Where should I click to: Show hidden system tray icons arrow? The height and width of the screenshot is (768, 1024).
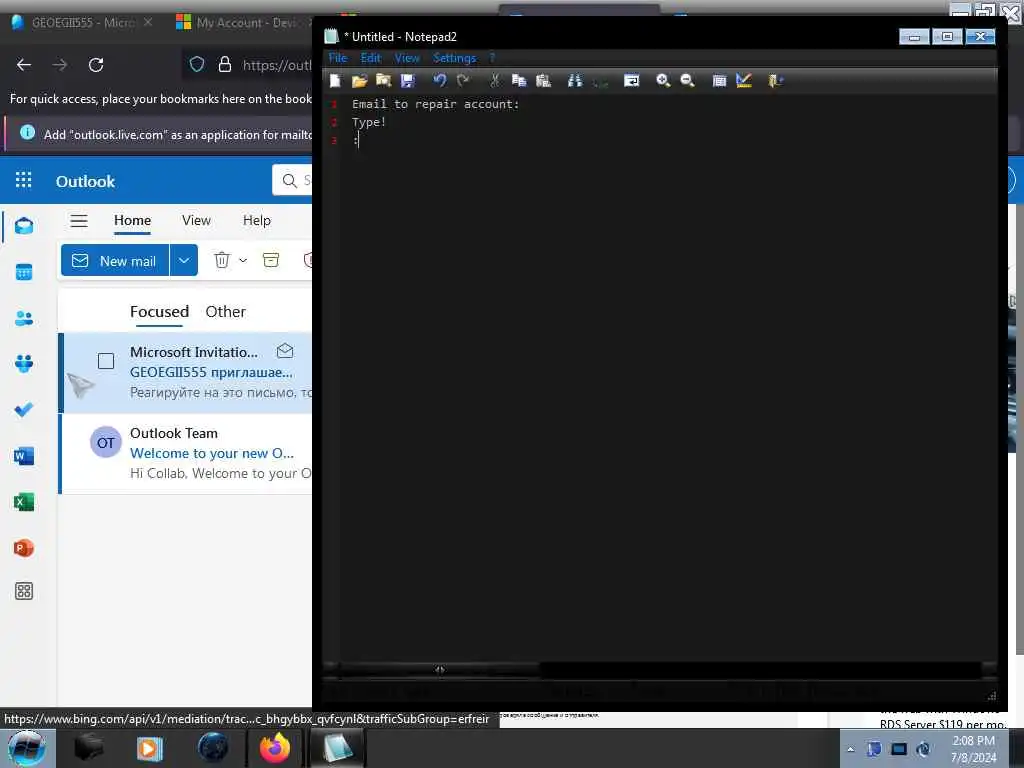point(850,749)
